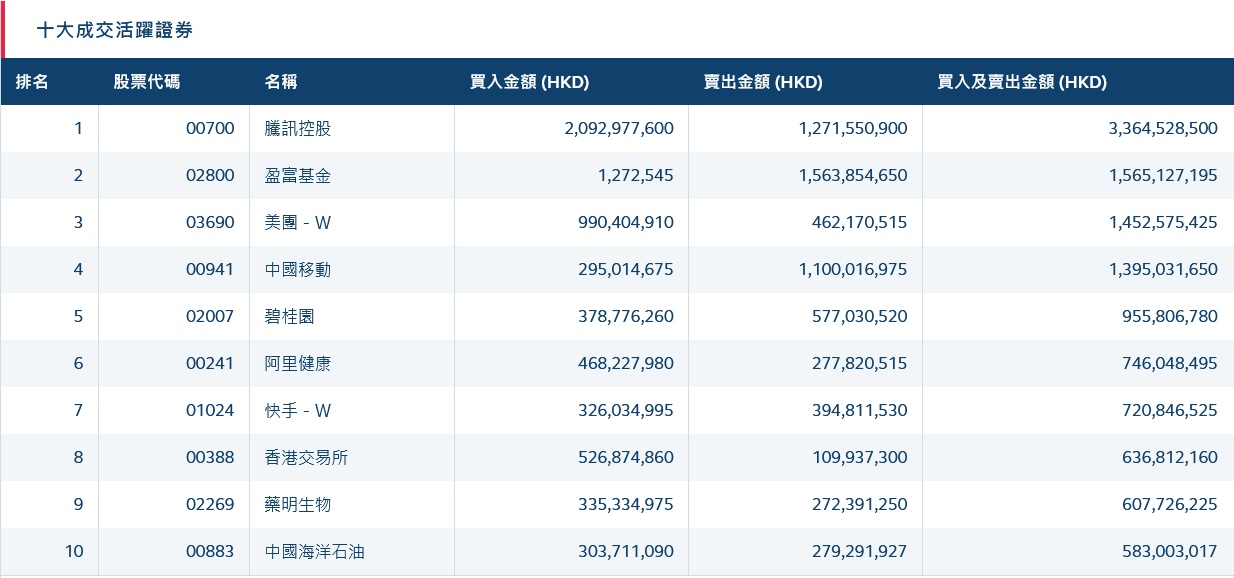The image size is (1234, 578).
Task: Select total amount 1,452,575,425
Action: (x=1163, y=222)
